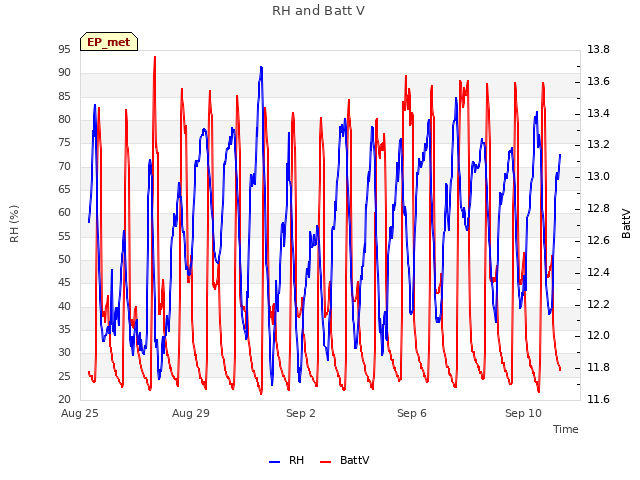Click the 'Aug 29' date tick label
The width and height of the screenshot is (640, 480).
[x=191, y=413]
